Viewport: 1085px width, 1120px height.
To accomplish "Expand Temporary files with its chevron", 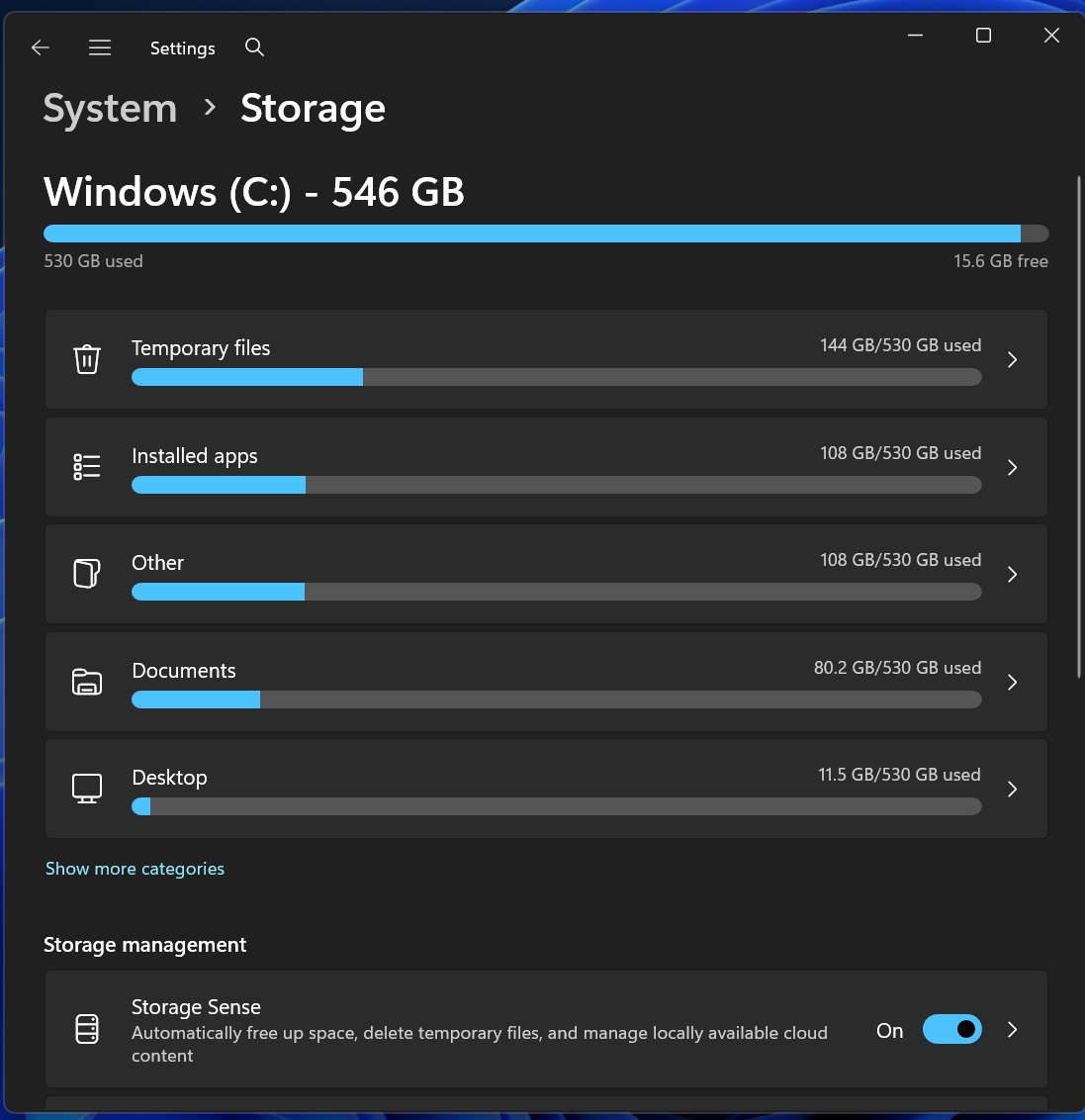I will point(1012,360).
